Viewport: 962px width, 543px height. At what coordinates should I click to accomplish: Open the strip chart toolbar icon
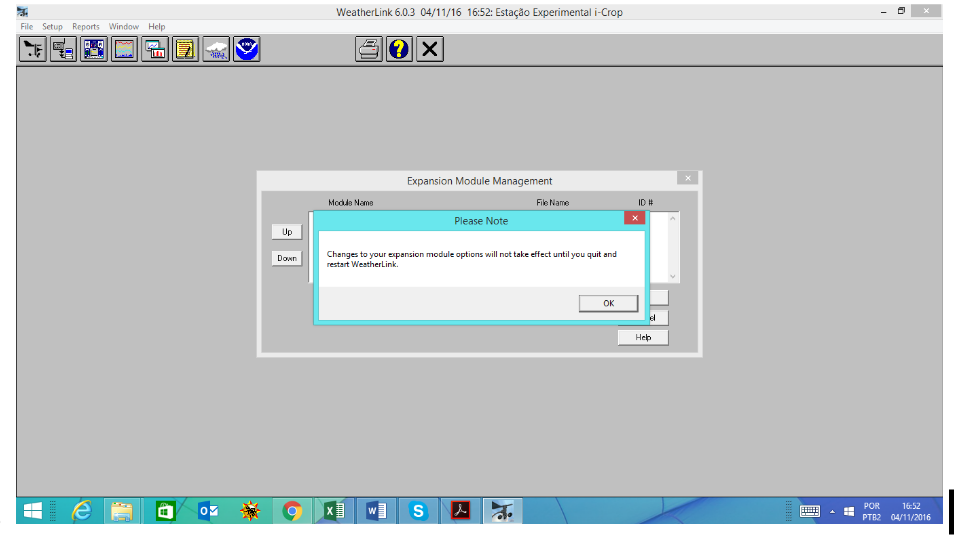[125, 49]
